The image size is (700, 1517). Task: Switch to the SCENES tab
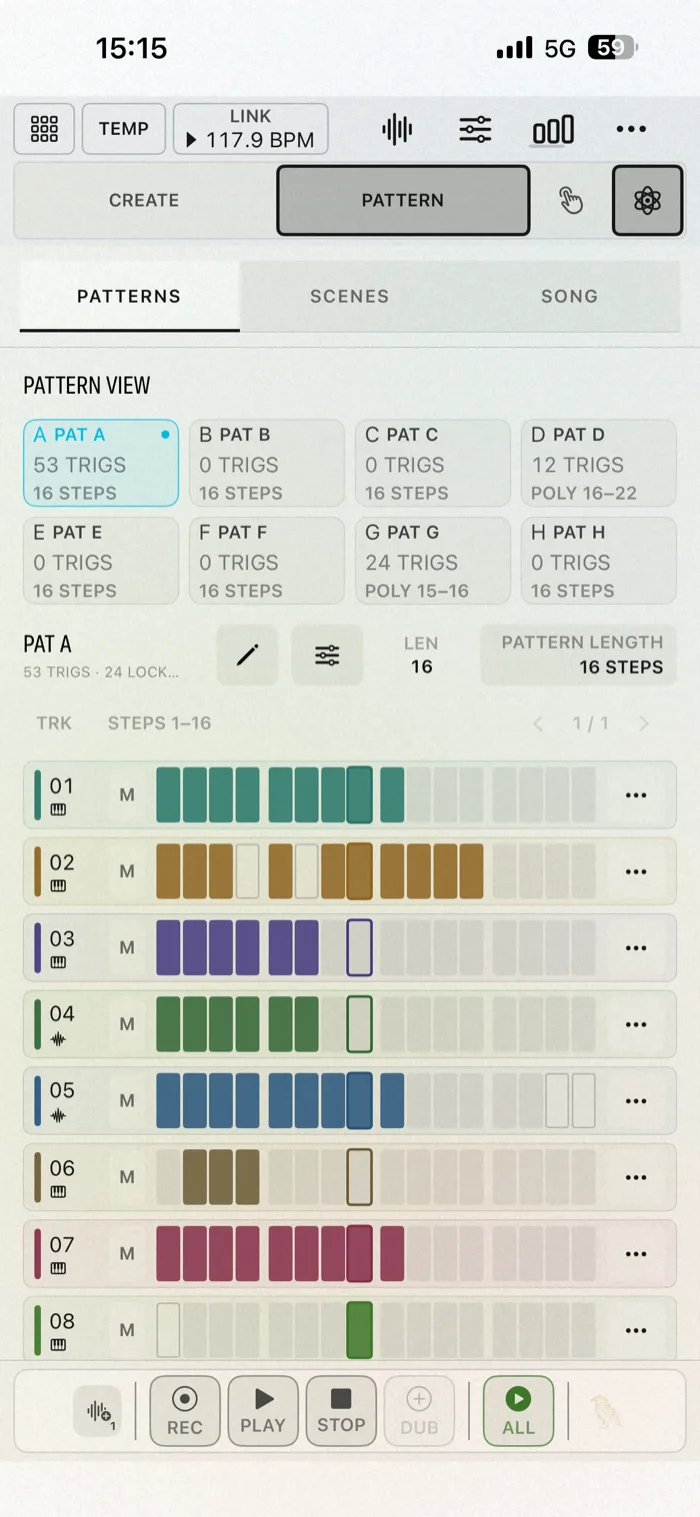(x=349, y=296)
